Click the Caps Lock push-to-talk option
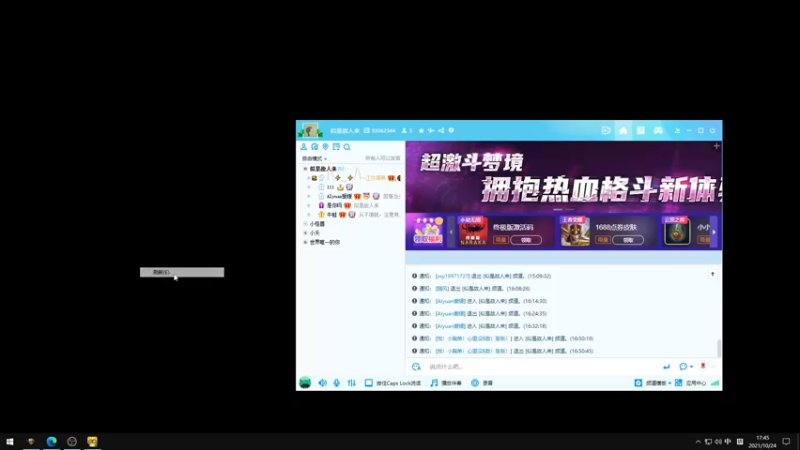Screen dimensions: 800x450 coord(393,383)
